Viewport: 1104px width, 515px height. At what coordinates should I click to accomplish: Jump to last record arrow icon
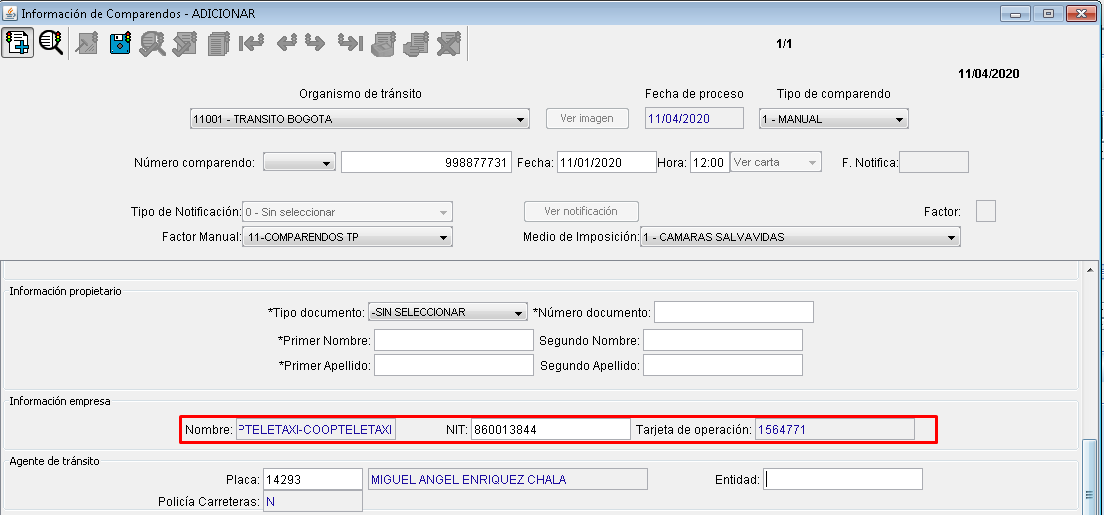(x=349, y=43)
